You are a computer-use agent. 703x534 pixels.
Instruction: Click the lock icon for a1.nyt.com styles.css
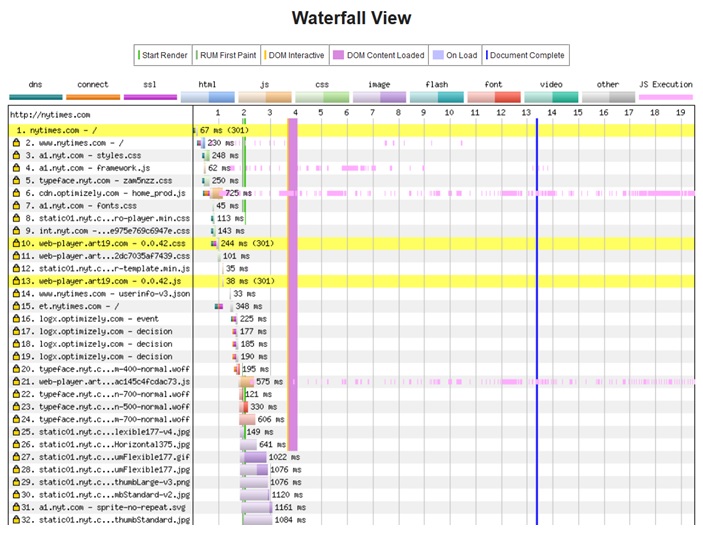17,156
